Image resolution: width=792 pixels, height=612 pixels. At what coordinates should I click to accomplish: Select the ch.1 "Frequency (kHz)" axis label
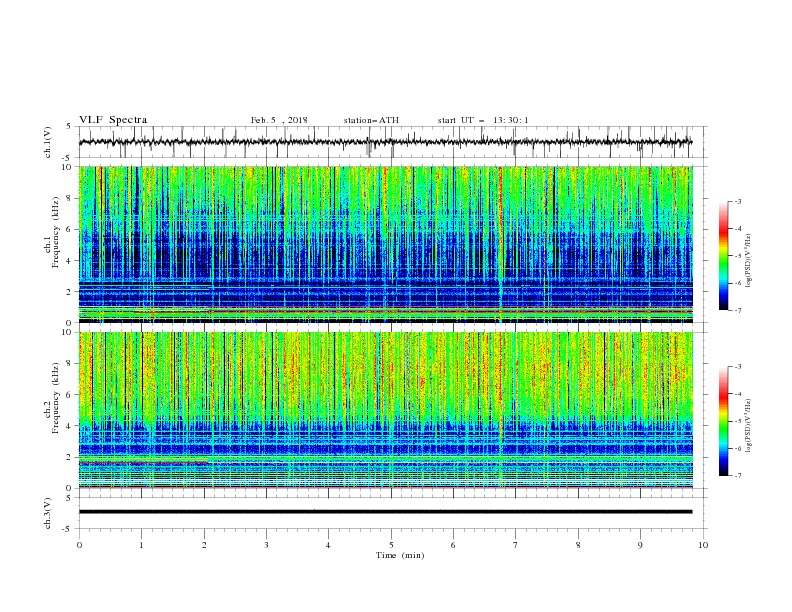coord(55,230)
